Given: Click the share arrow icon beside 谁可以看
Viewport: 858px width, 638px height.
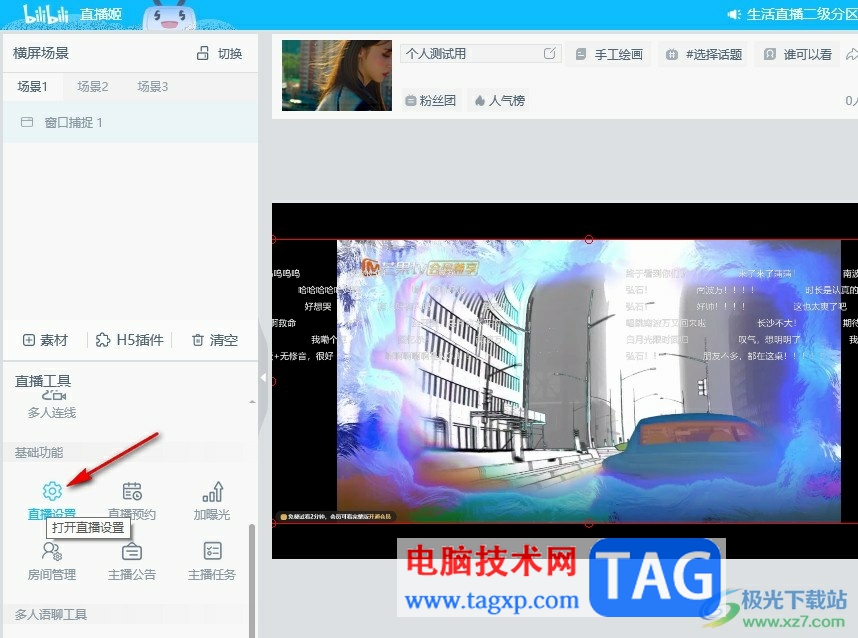Looking at the screenshot, I should click(851, 54).
